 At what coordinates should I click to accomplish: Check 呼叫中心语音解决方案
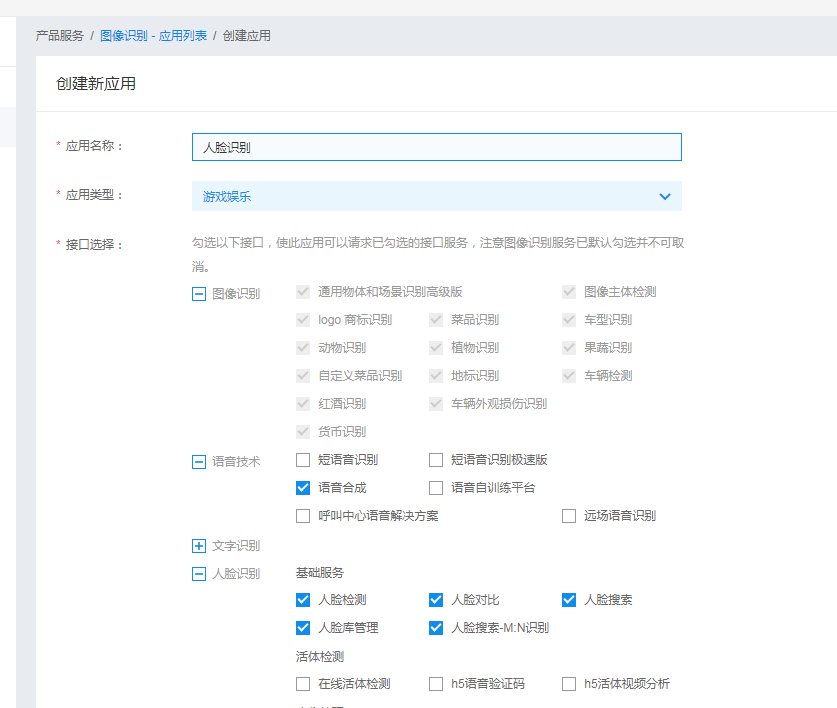point(303,516)
